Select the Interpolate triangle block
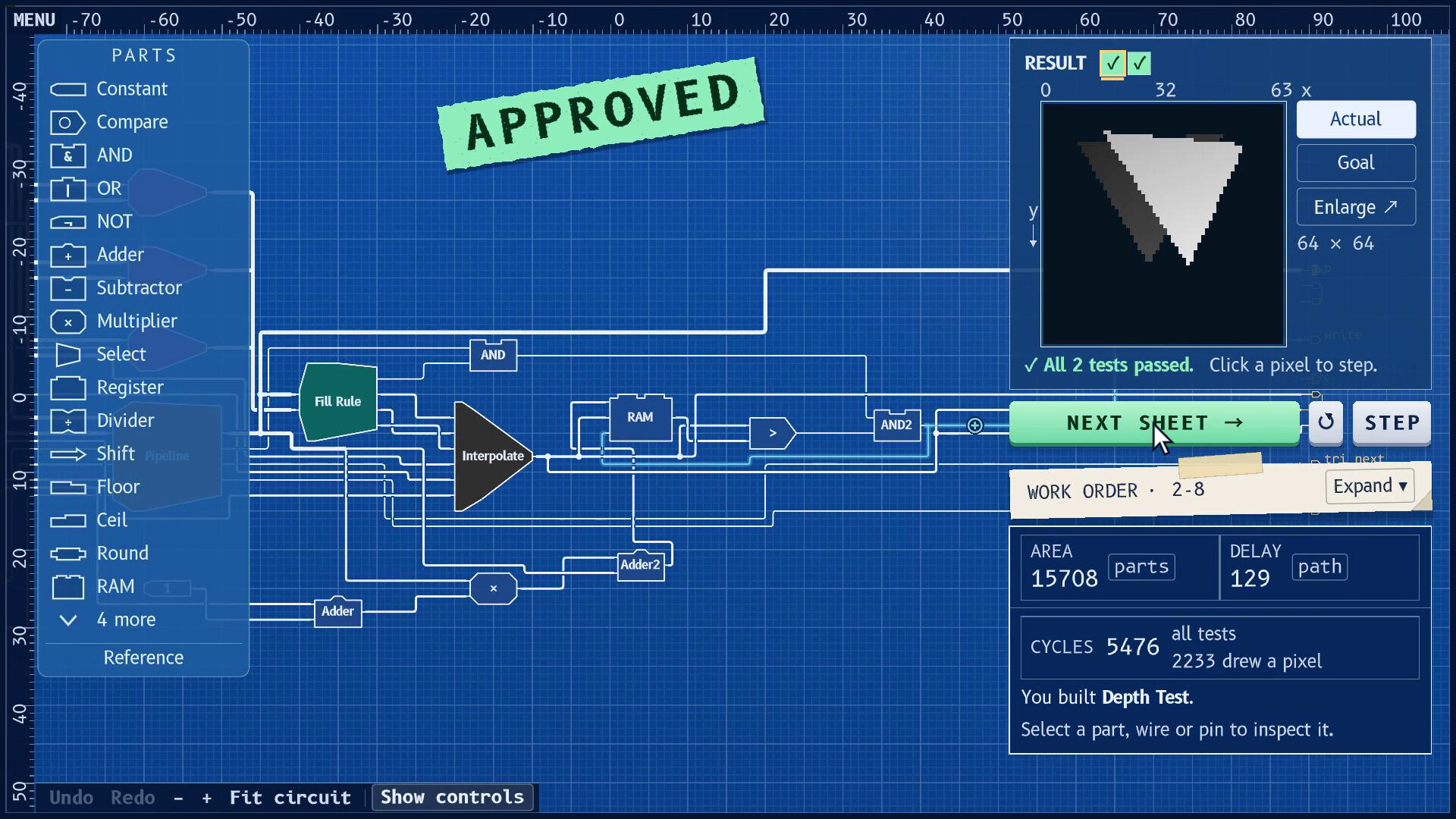 coord(492,457)
